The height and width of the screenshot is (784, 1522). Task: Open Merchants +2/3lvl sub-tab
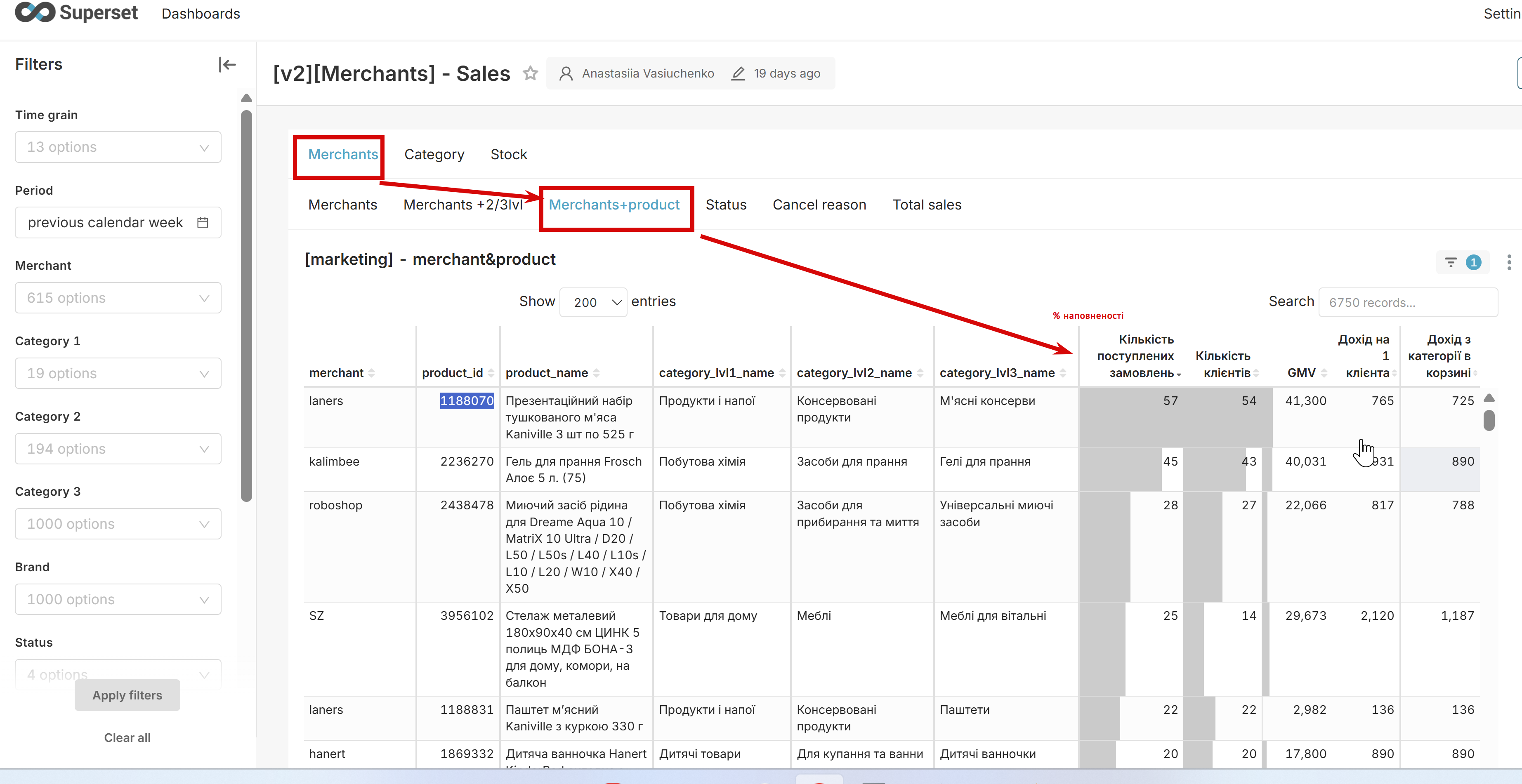pyautogui.click(x=462, y=205)
